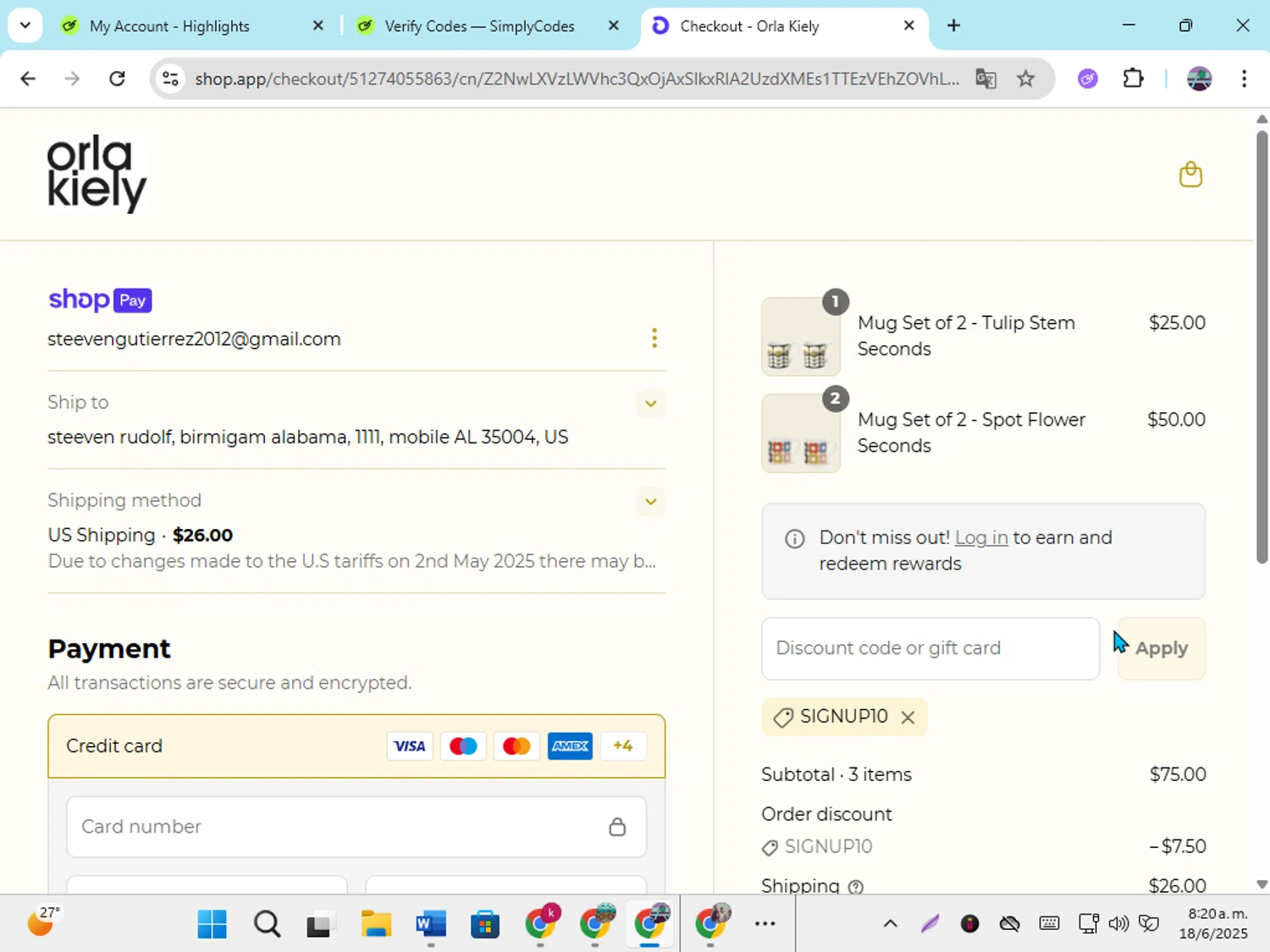The image size is (1270, 952).
Task: Focus the Discount code or gift card field
Action: point(930,648)
